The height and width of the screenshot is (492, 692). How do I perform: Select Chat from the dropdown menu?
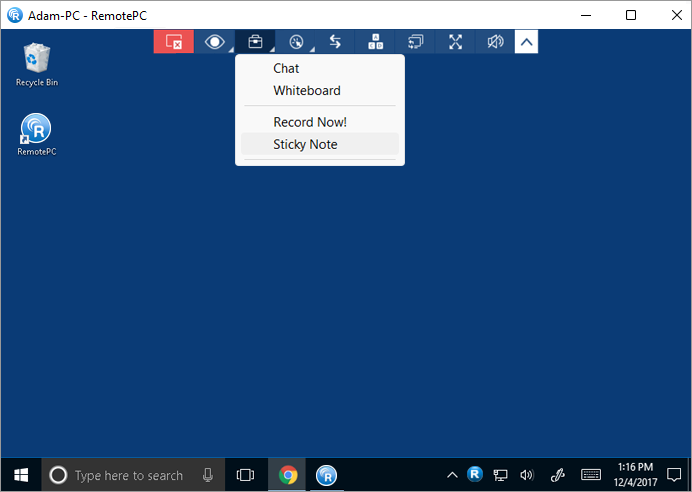pyautogui.click(x=286, y=69)
